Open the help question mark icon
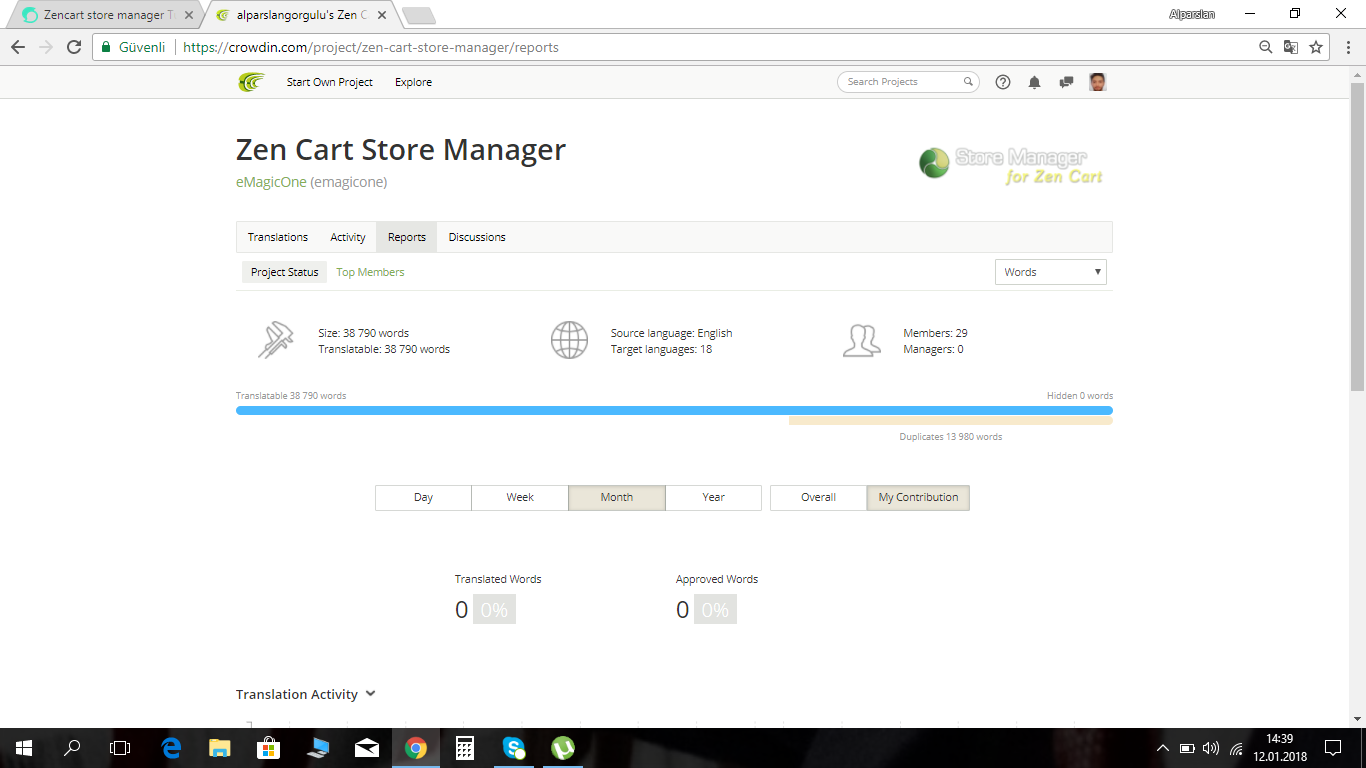Image resolution: width=1366 pixels, height=768 pixels. coord(1003,82)
